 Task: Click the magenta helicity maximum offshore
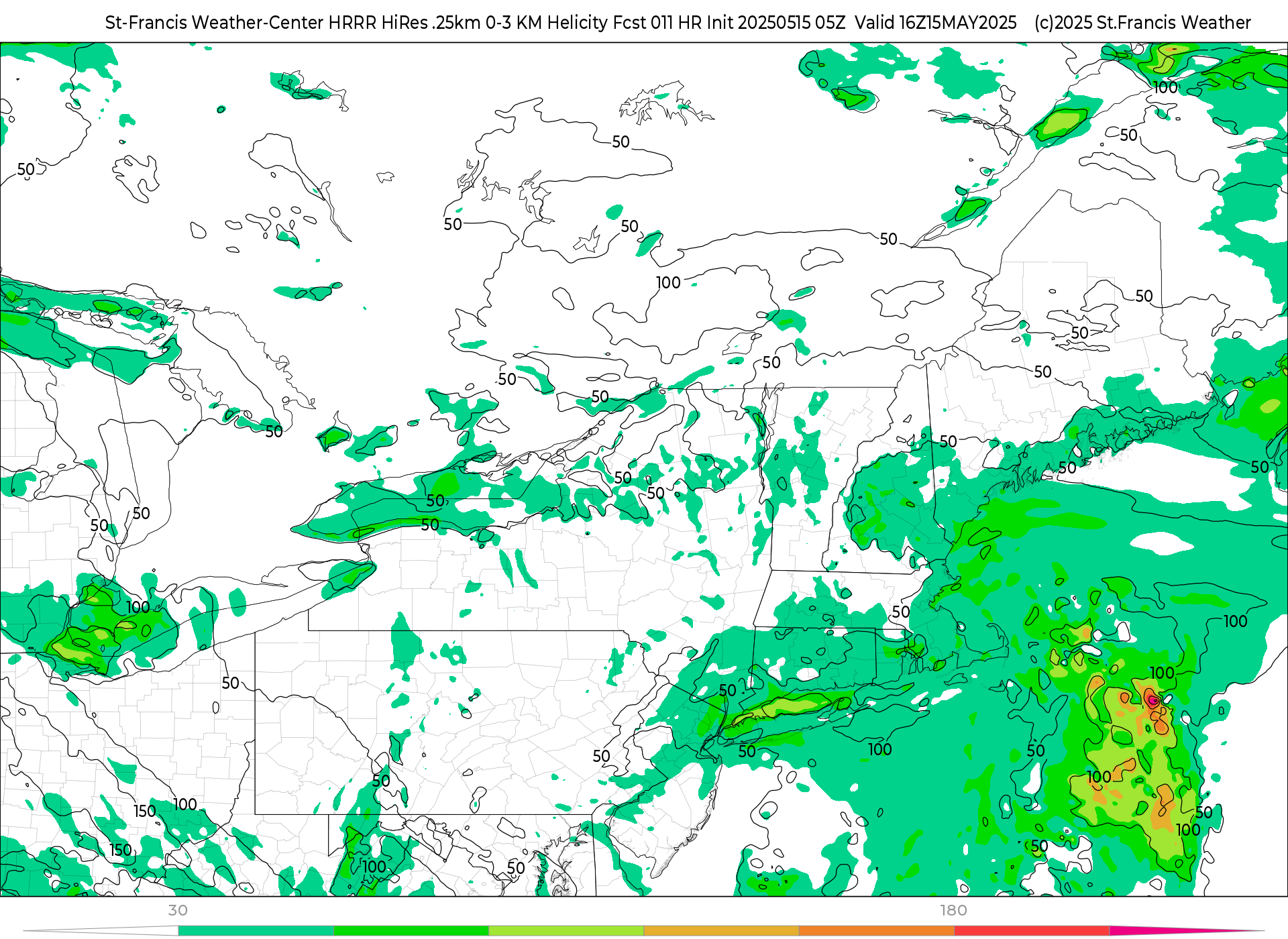click(1152, 701)
